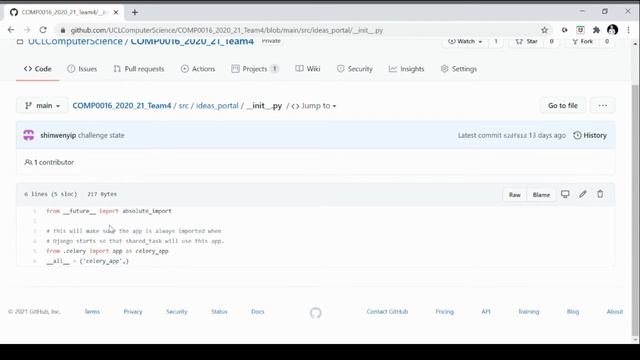Open footer Security link
The image size is (640, 360).
tap(177, 311)
